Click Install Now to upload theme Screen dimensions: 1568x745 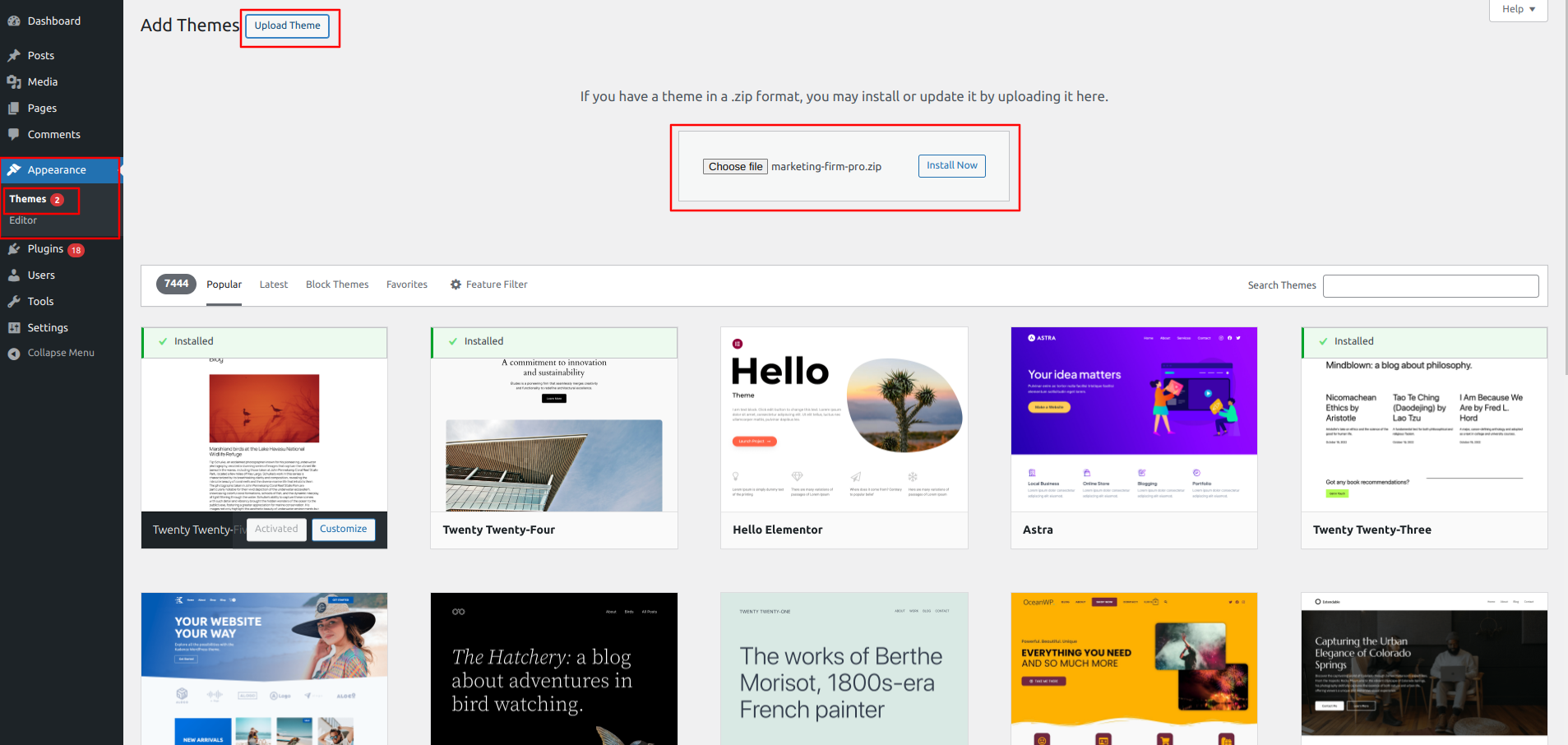pyautogui.click(x=951, y=165)
